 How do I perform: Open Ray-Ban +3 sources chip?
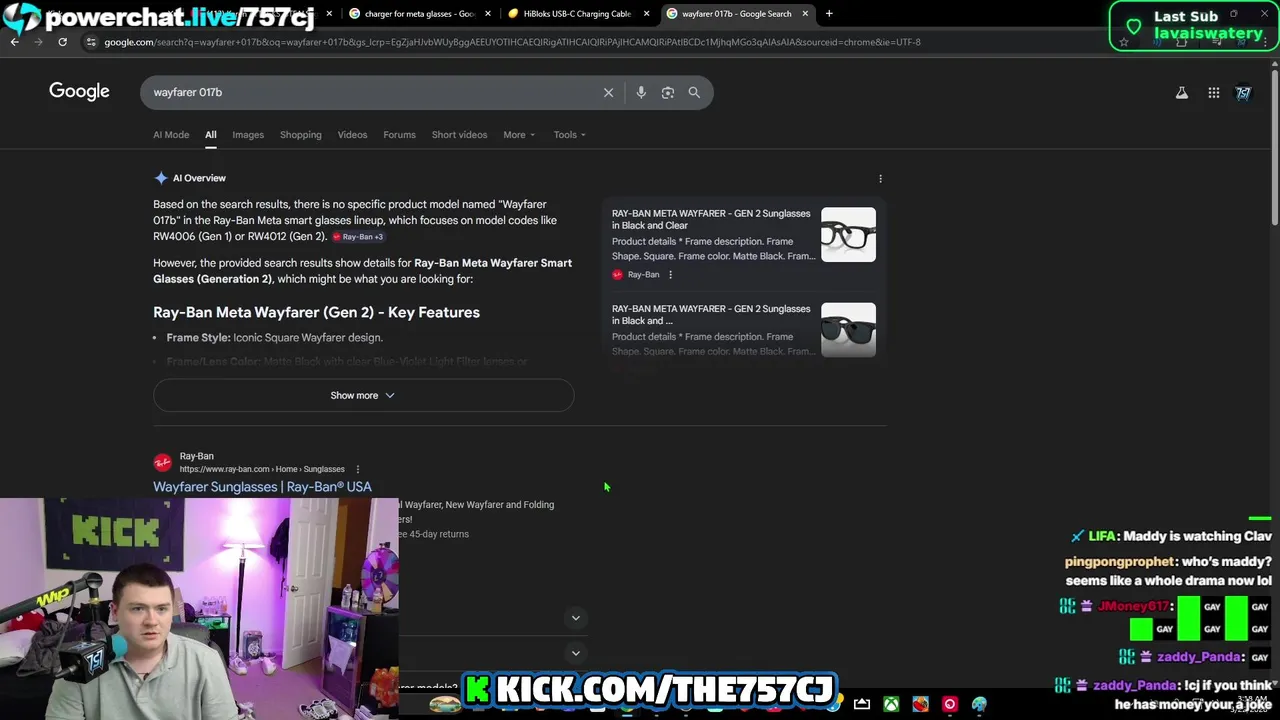357,237
